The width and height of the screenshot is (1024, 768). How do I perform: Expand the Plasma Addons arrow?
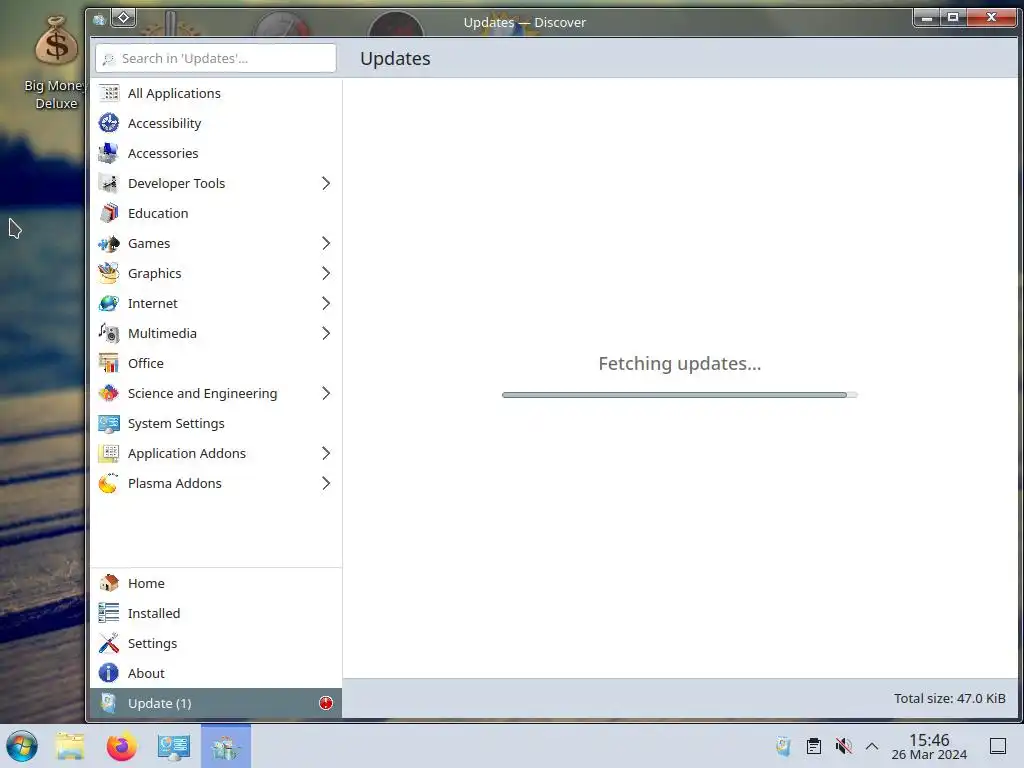(x=326, y=484)
